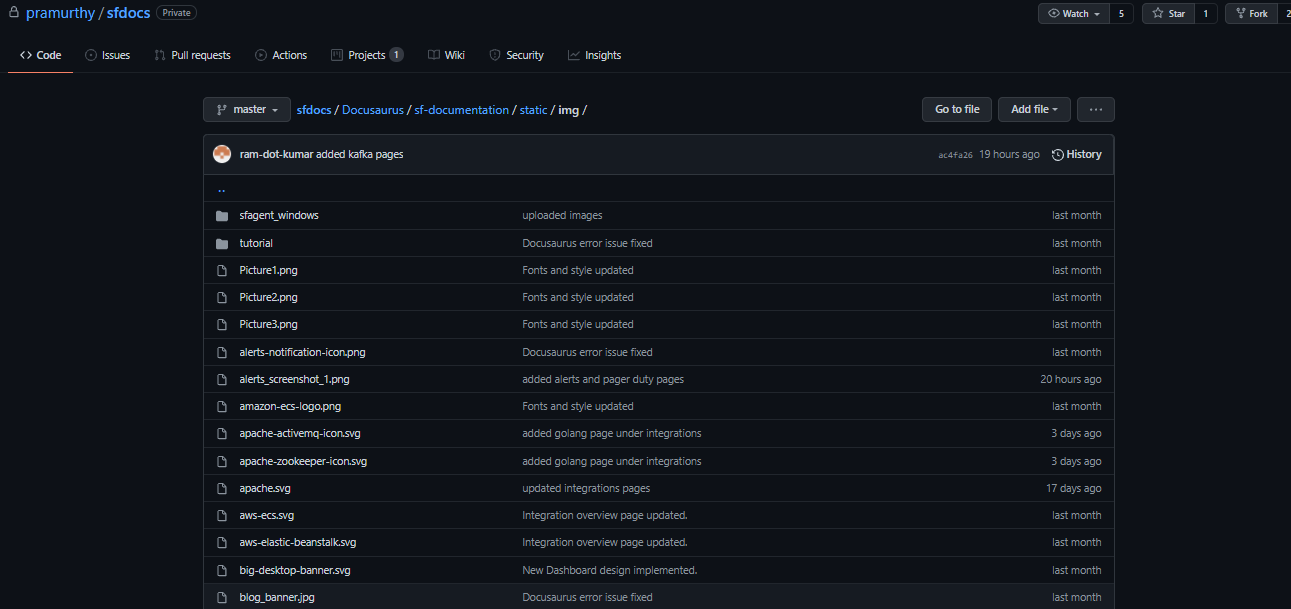Expand the Add file dropdown
Viewport: 1291px width, 609px height.
[1034, 110]
